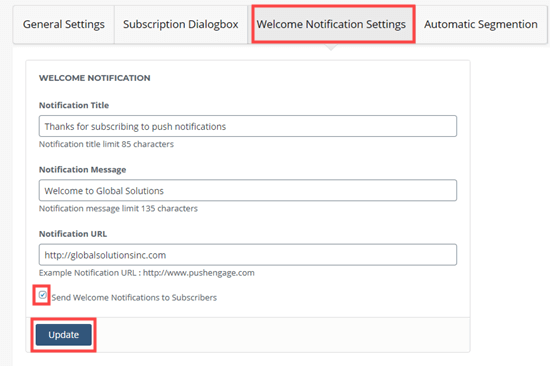Focus the Notification Title text field
Image resolution: width=550 pixels, height=366 pixels.
tap(248, 126)
